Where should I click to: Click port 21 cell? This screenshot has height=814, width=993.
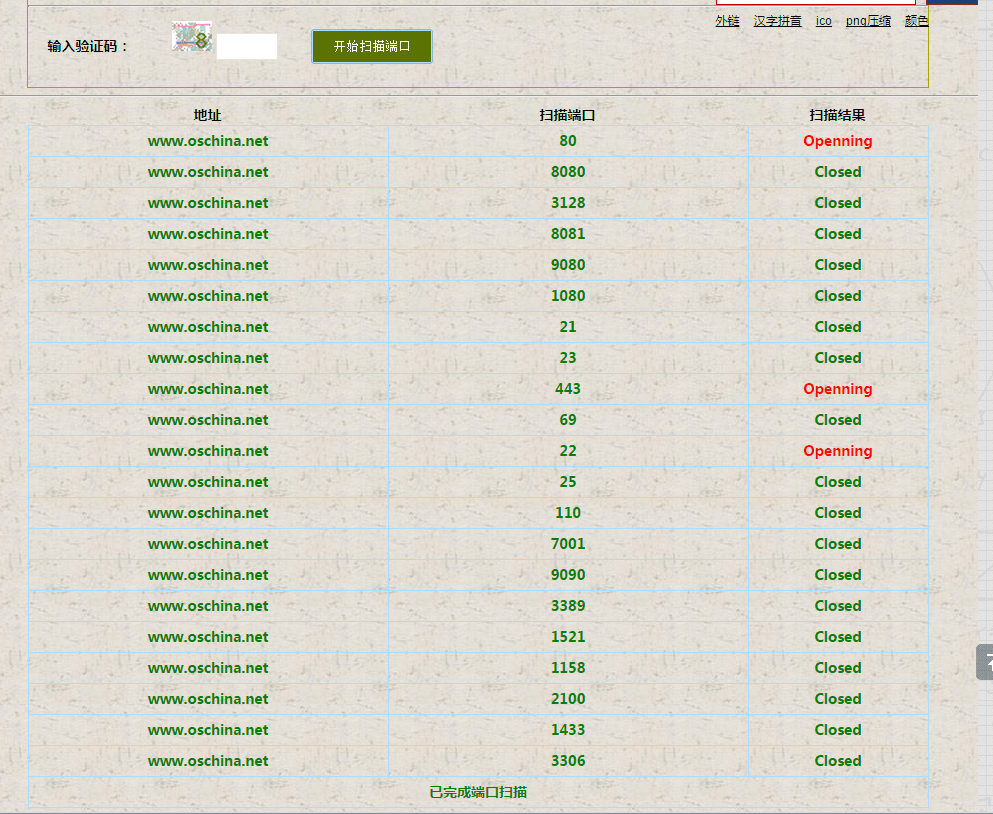pyautogui.click(x=568, y=327)
